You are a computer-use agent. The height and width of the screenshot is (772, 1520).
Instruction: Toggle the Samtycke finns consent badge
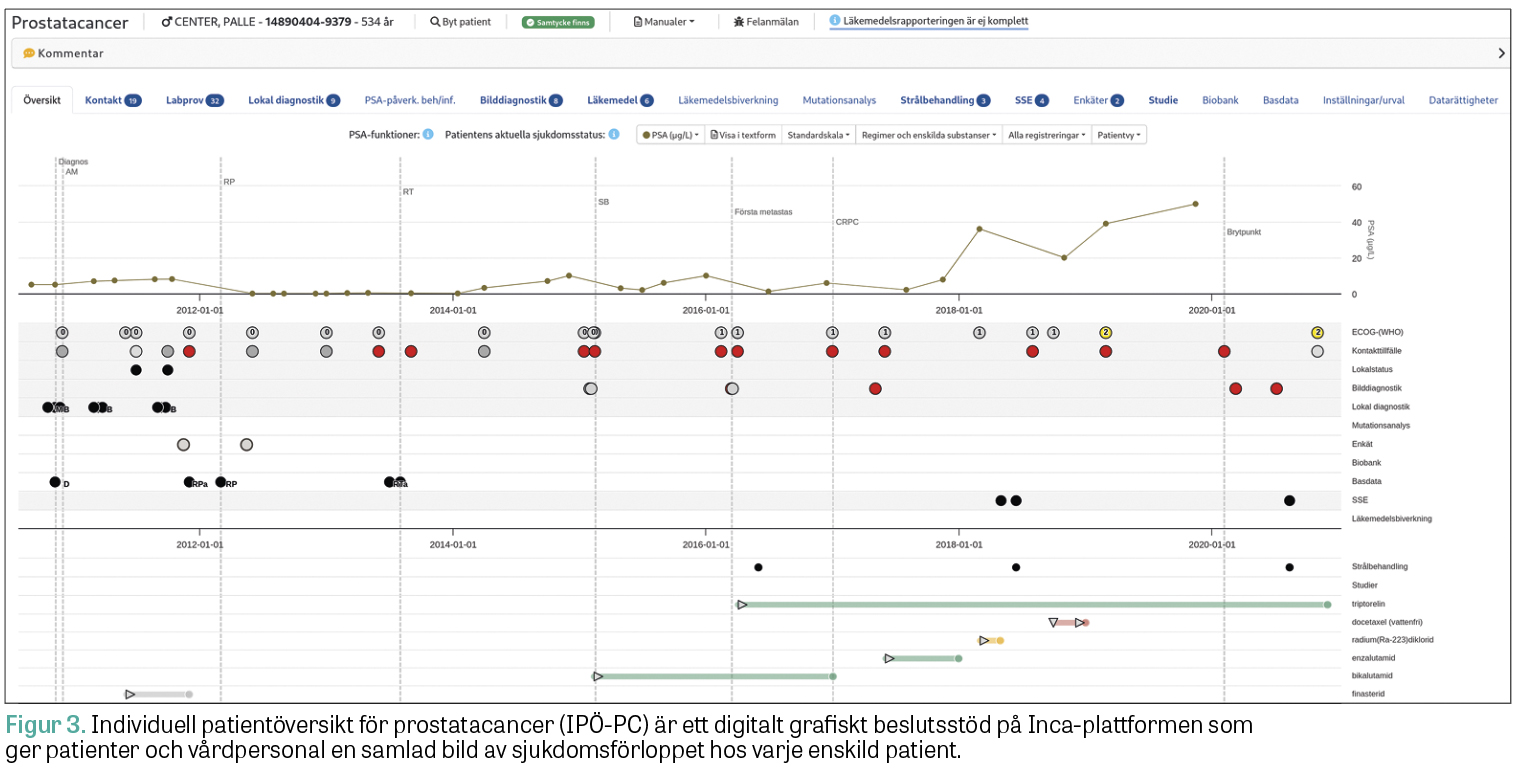557,22
